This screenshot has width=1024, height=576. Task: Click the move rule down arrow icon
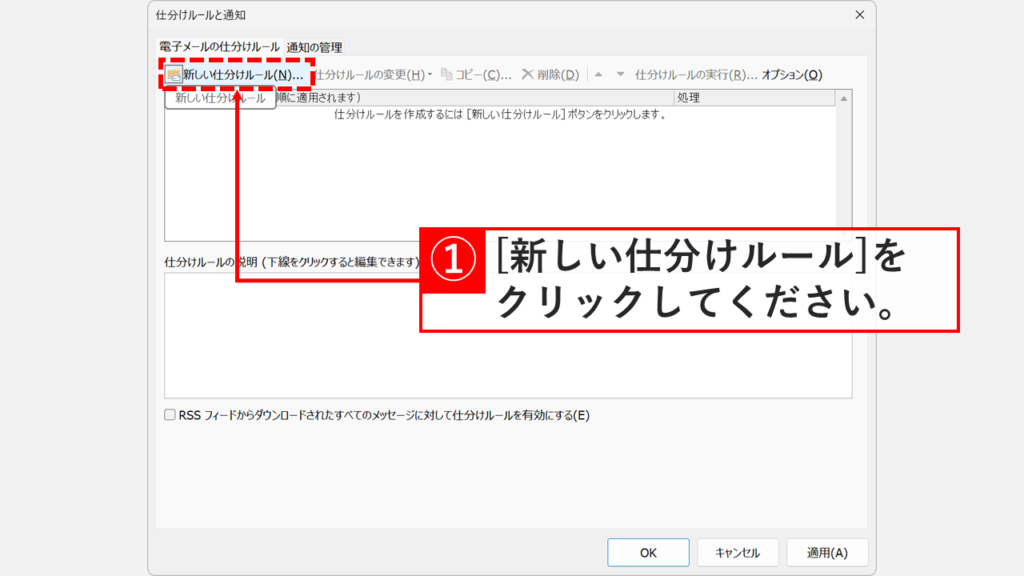[x=619, y=73]
